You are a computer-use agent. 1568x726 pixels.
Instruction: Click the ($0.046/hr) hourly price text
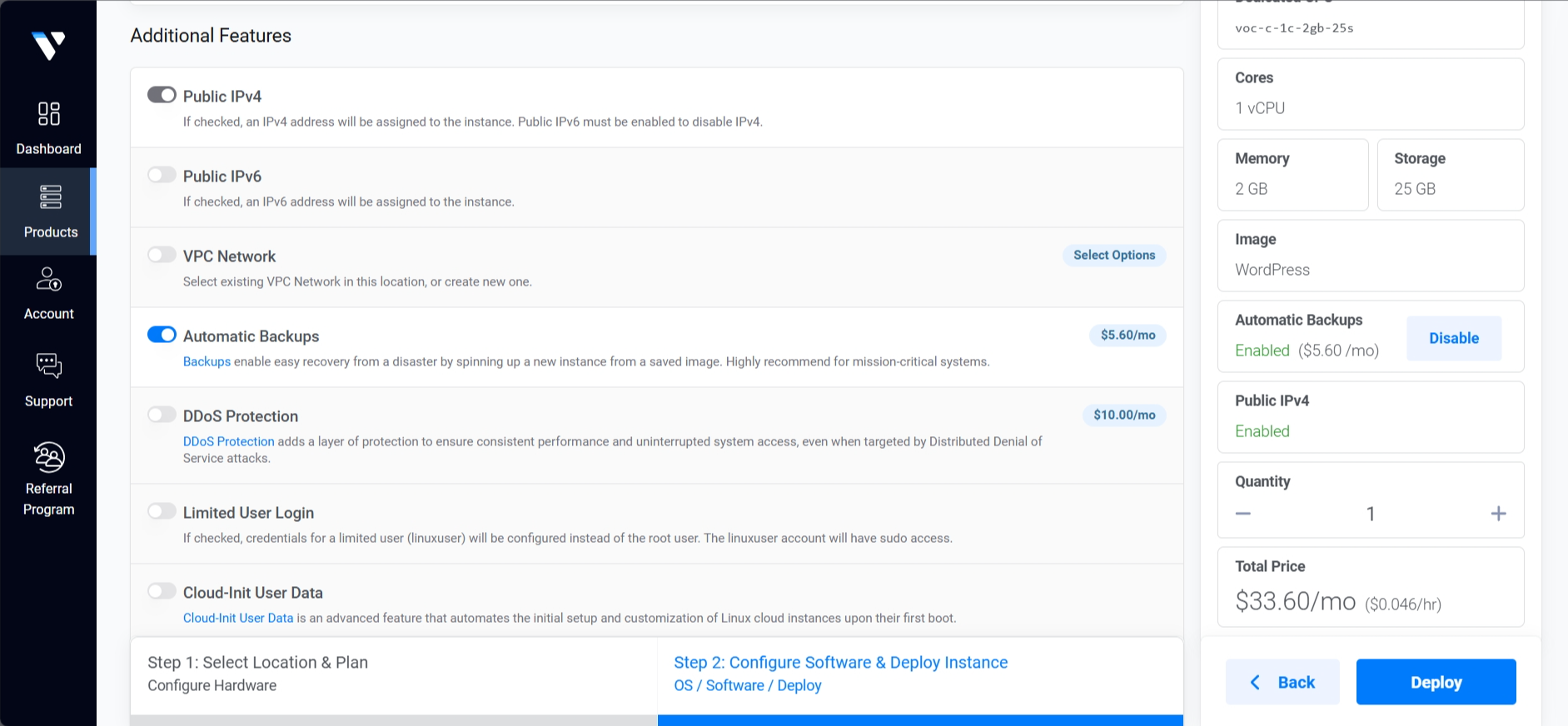click(1403, 604)
